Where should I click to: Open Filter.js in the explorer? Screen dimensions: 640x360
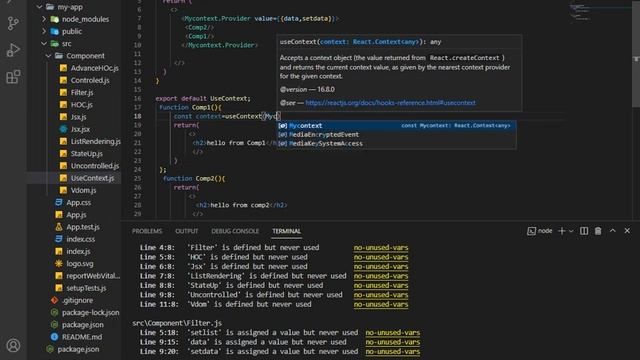pyautogui.click(x=82, y=93)
